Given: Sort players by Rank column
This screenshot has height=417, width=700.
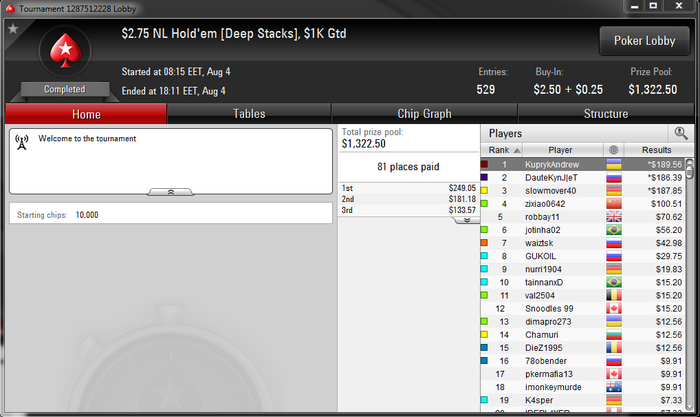Looking at the screenshot, I should click(x=502, y=150).
